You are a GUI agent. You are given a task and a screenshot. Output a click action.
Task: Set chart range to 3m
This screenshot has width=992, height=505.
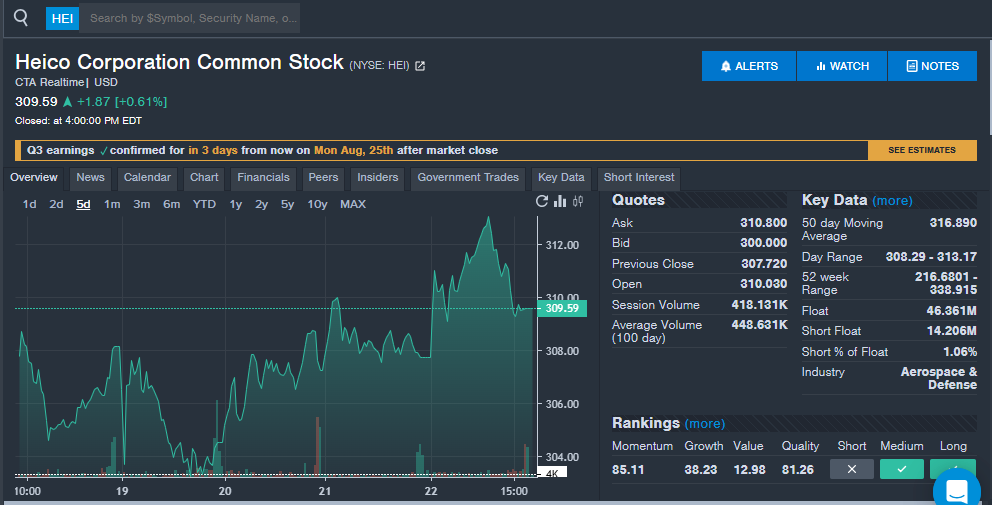[142, 204]
